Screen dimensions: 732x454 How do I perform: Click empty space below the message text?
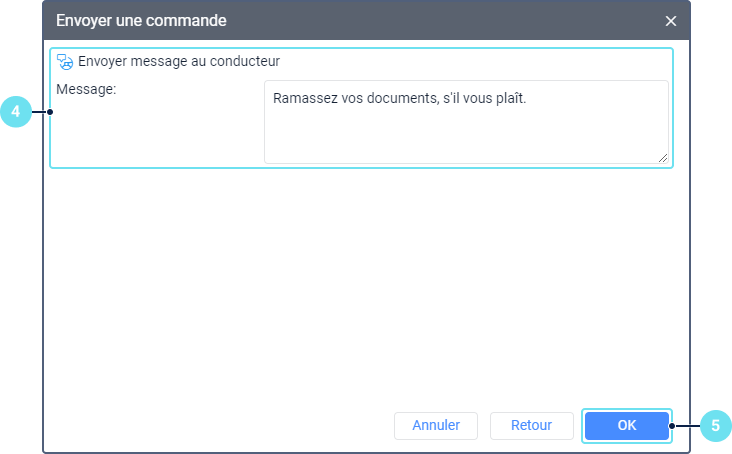coord(466,140)
